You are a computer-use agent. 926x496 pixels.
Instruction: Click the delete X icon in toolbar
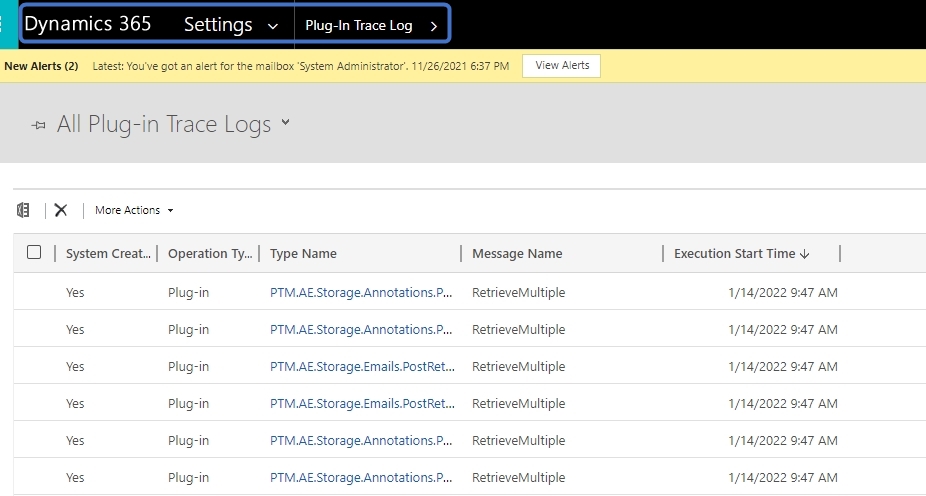(x=61, y=210)
